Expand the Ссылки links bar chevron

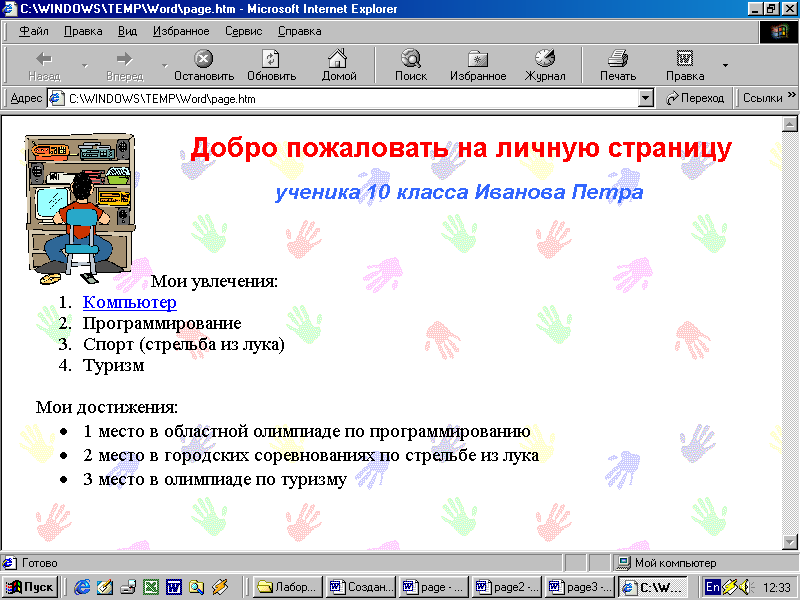point(792,95)
